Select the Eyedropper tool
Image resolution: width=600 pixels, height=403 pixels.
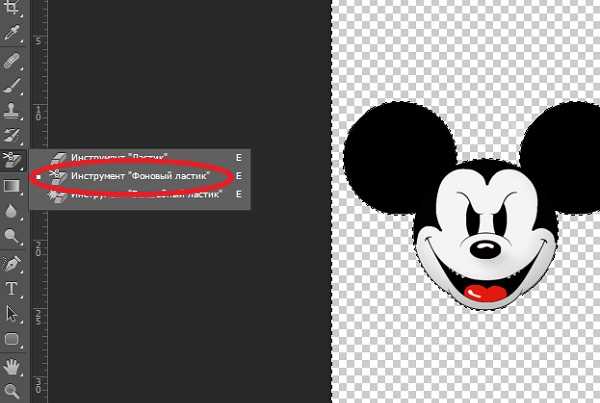coord(11,34)
